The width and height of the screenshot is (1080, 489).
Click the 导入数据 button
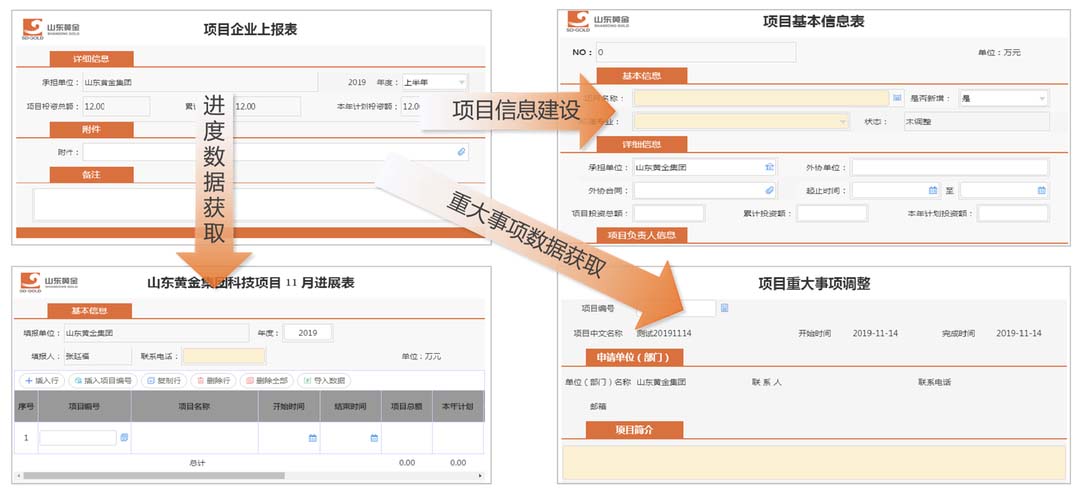point(323,380)
